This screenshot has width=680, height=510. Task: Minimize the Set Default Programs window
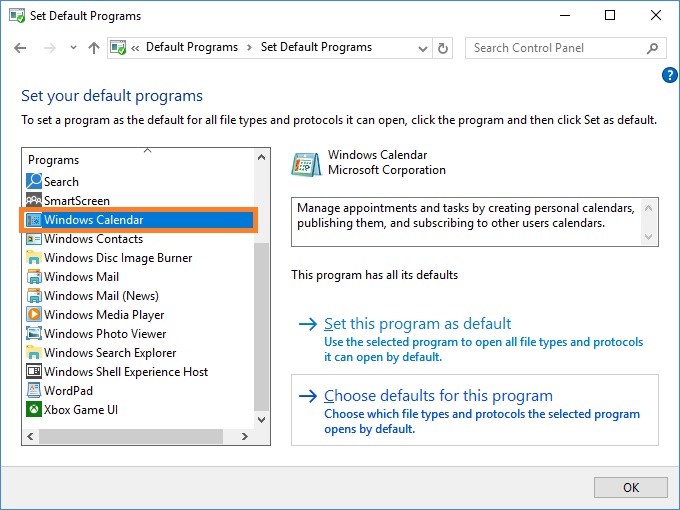coord(565,15)
